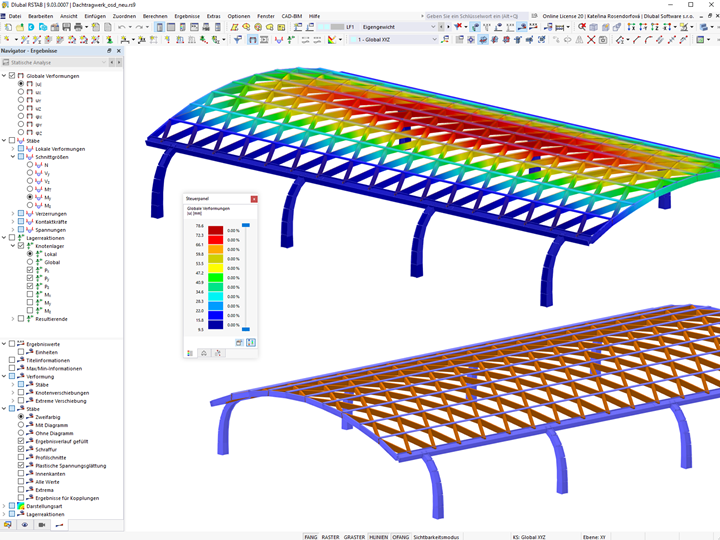Click the view in Y direction icon
The width and height of the screenshot is (720, 540).
point(643,27)
